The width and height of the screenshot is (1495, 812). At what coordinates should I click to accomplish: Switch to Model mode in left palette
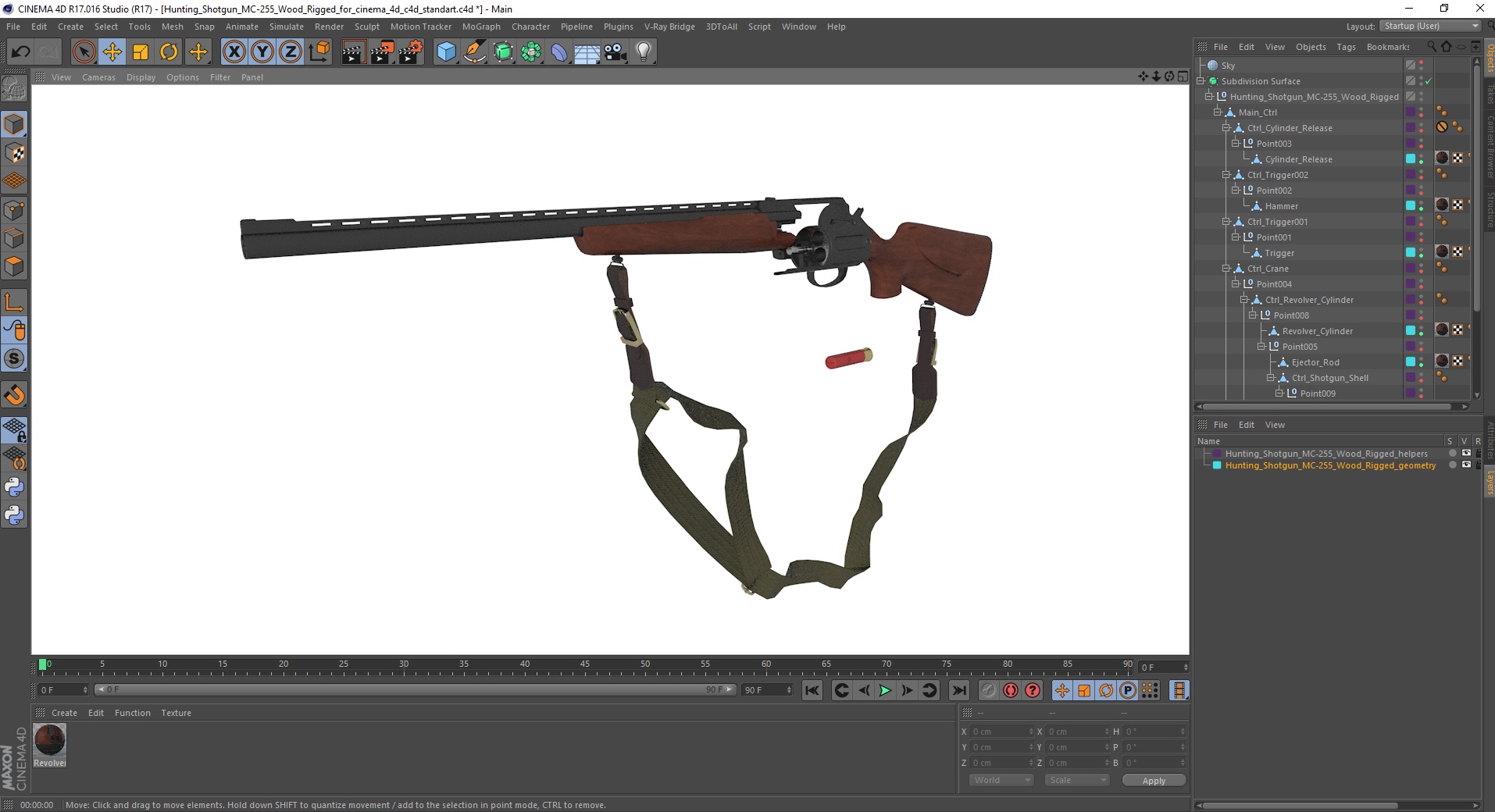point(14,124)
